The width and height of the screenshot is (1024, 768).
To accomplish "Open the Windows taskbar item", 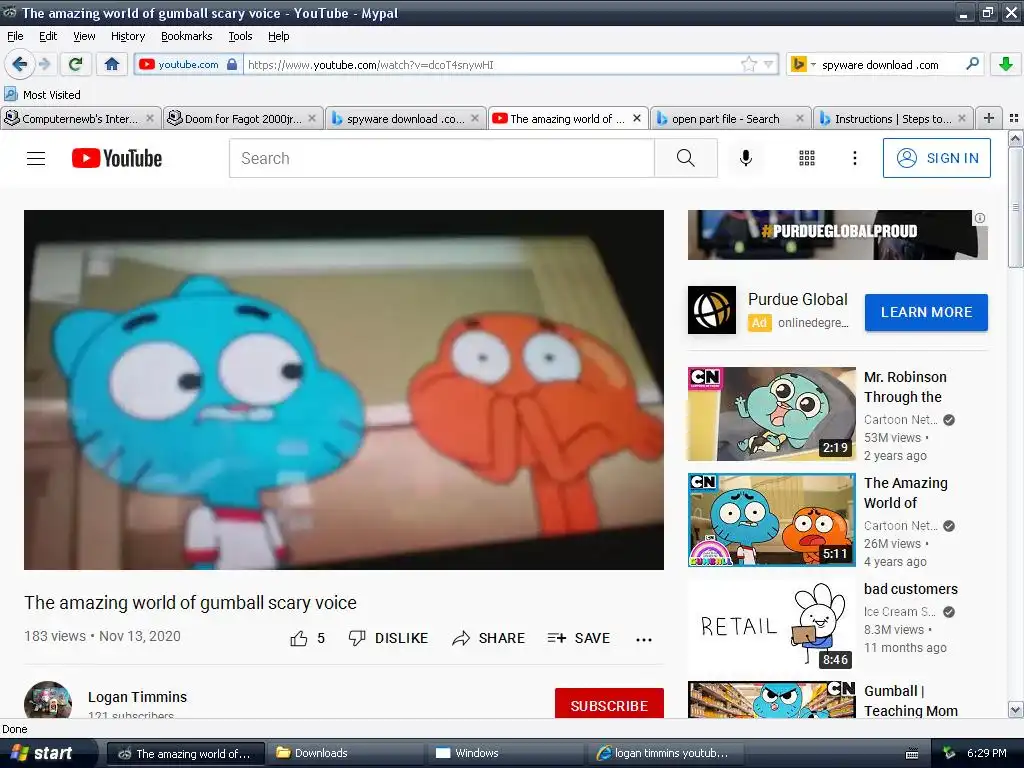I will coord(506,753).
